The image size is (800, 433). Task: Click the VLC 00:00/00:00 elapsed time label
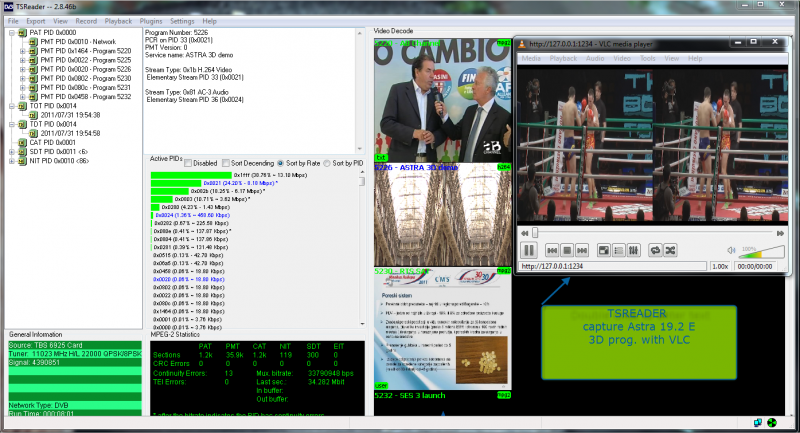[x=755, y=266]
